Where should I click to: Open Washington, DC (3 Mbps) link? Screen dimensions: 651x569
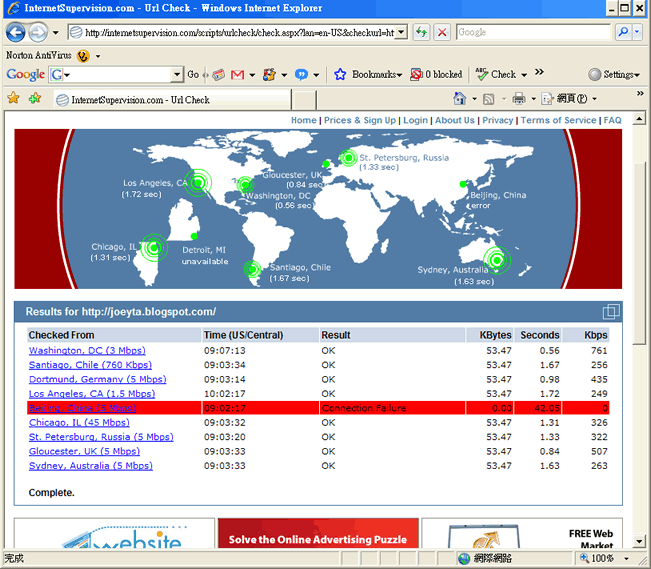tap(87, 351)
